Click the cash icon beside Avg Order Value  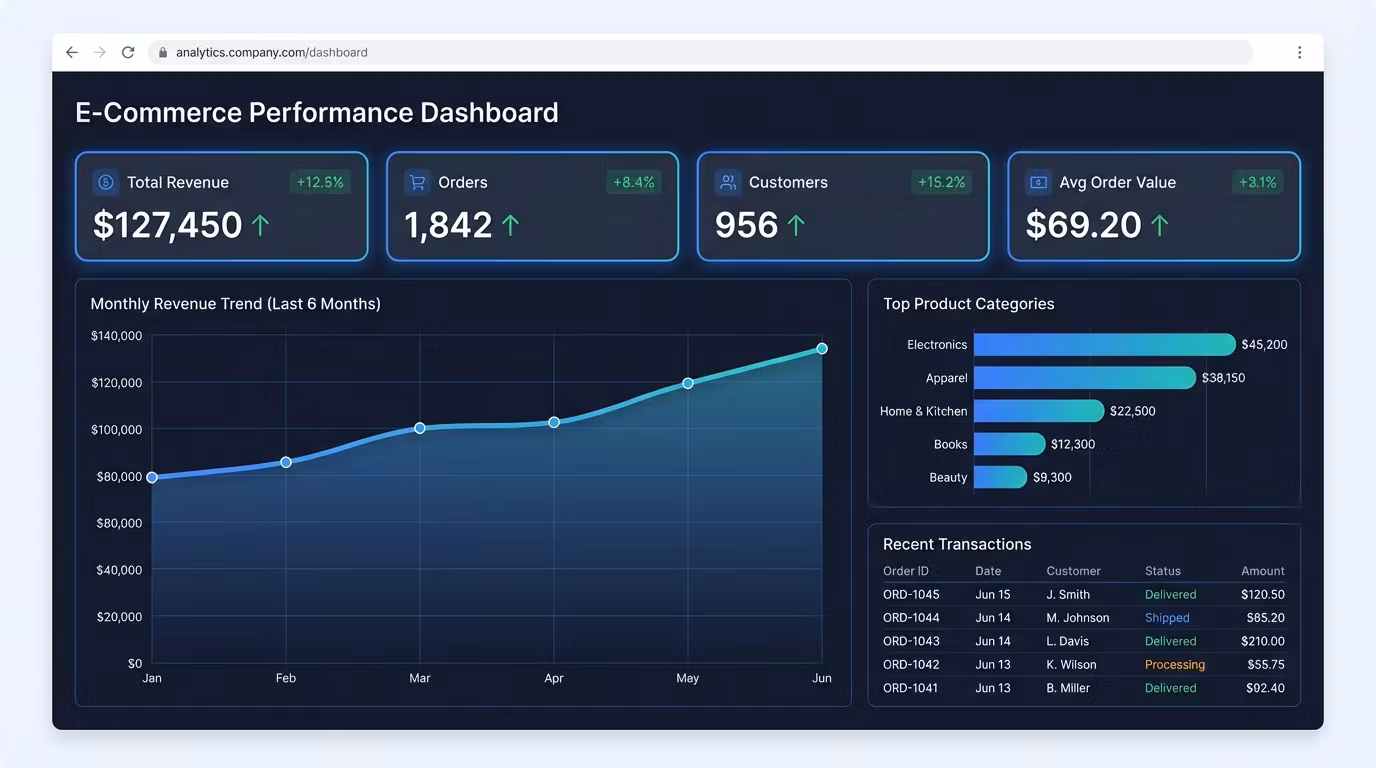coord(1038,182)
